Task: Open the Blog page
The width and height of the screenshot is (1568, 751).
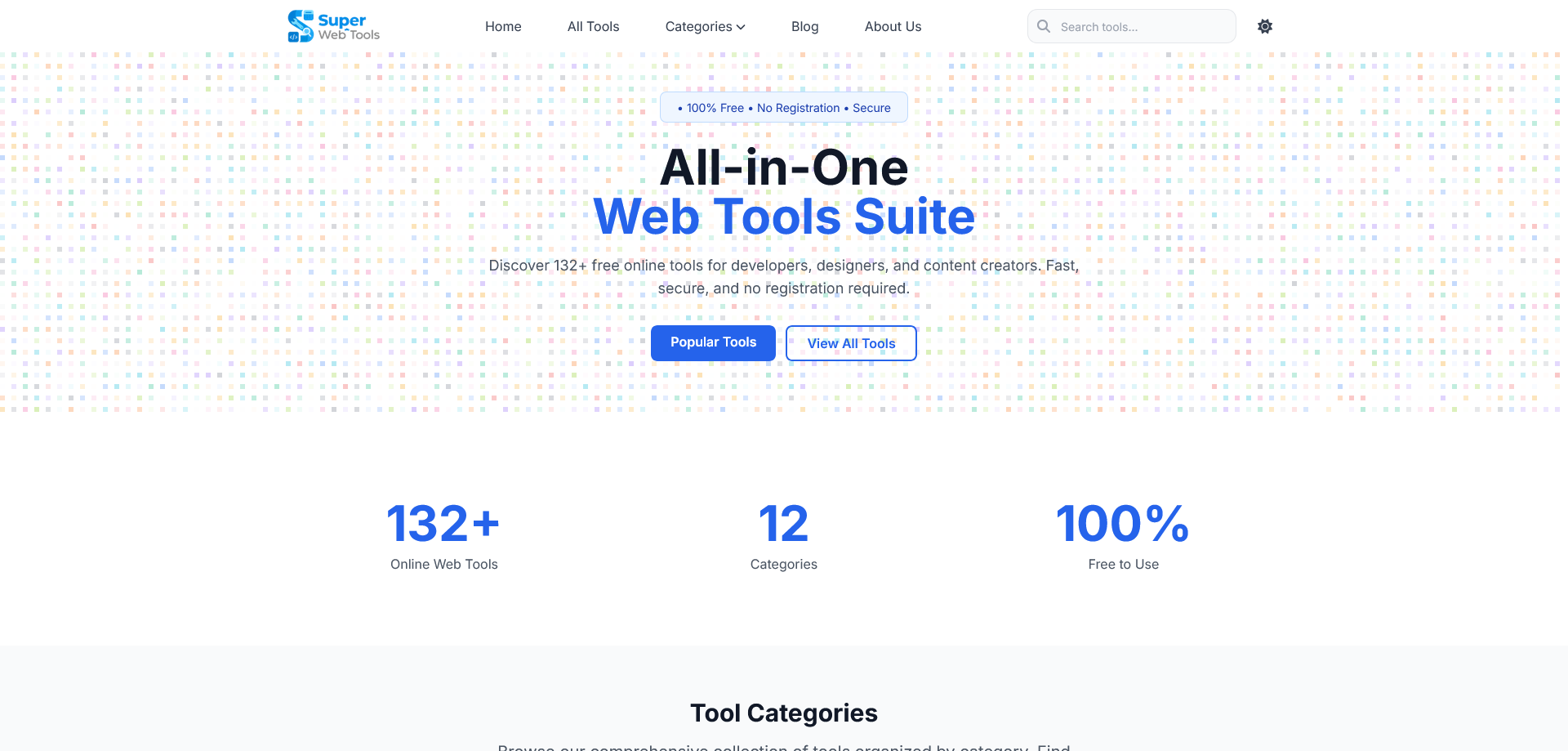Action: point(804,26)
